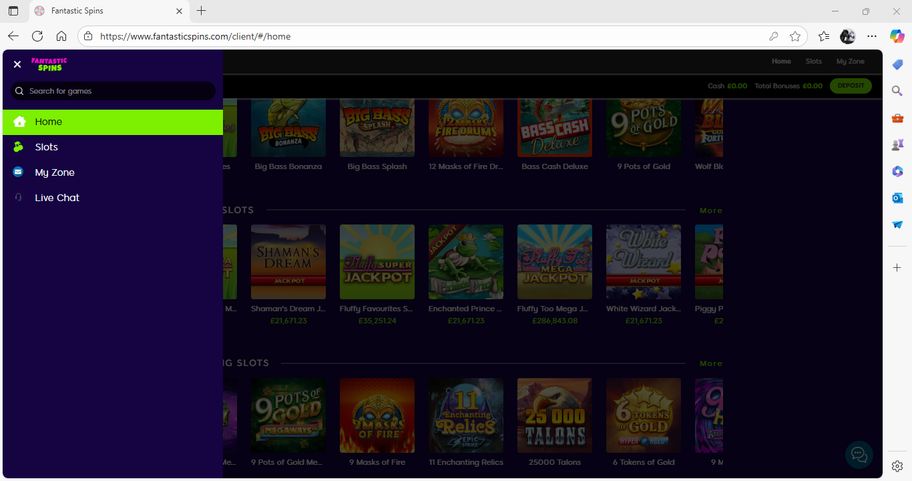Open Shaman's Dream Jackpot game
Screen dimensions: 912x481
(288, 262)
